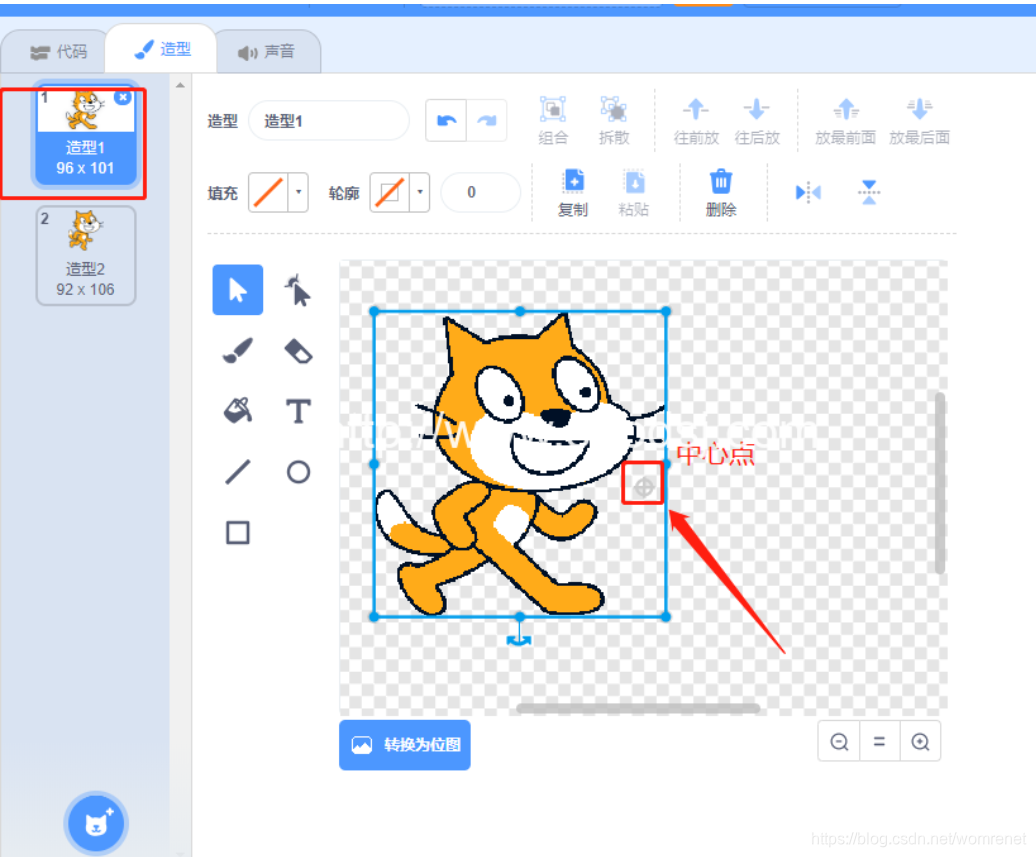The image size is (1036, 857).
Task: Open the 轮廓 outline color dropdown
Action: (x=420, y=192)
